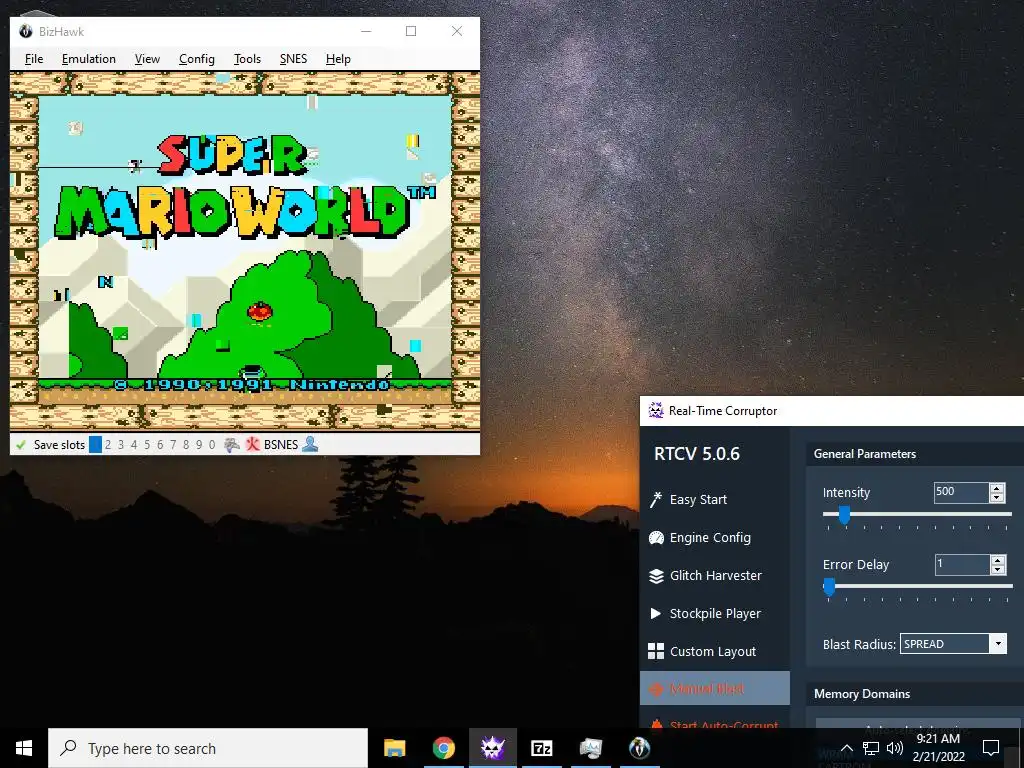Open the network status tray icon
The image size is (1024, 768).
(871, 748)
